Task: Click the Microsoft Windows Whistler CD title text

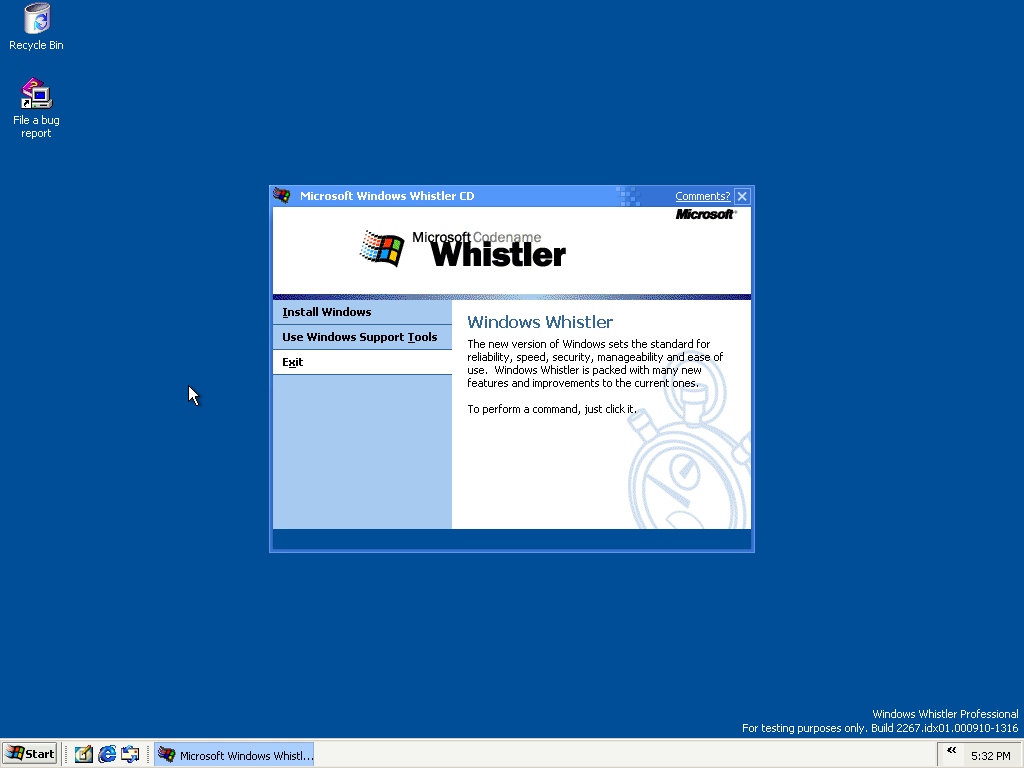Action: click(x=387, y=196)
